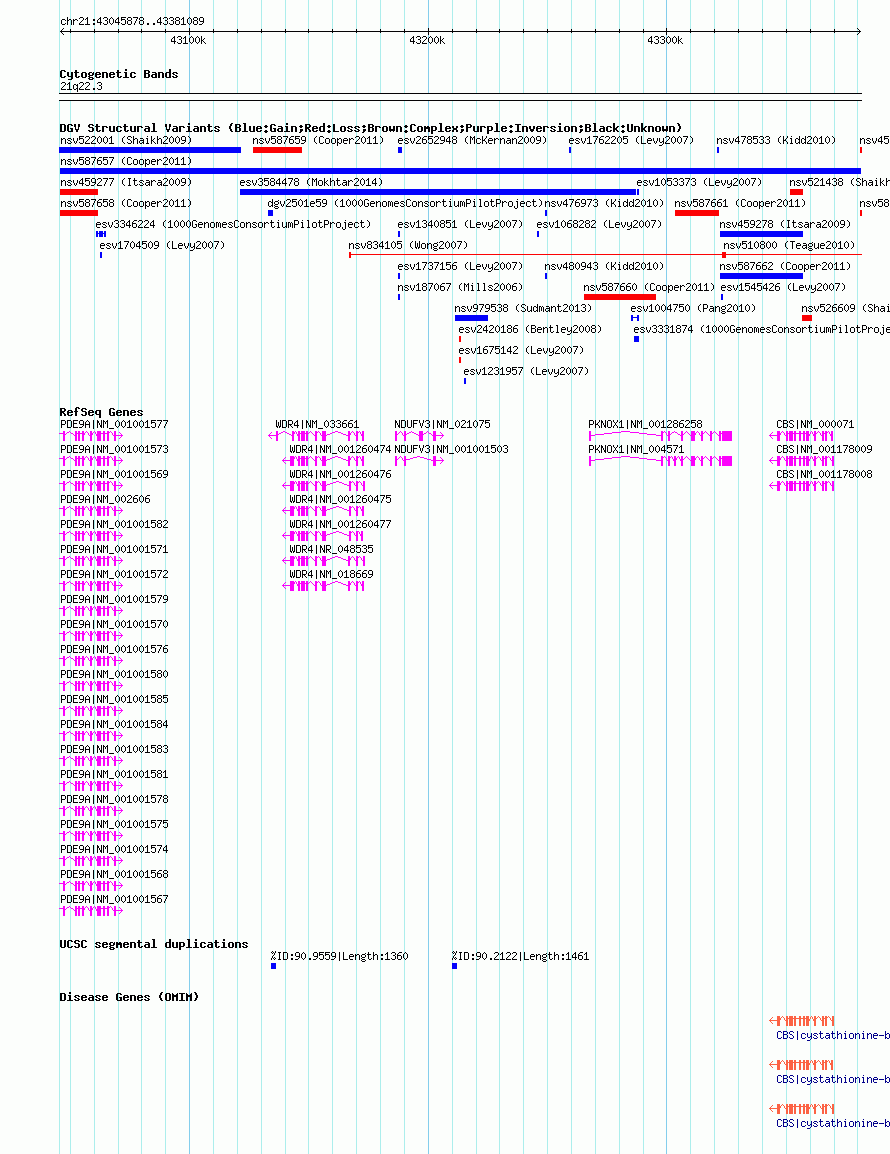The height and width of the screenshot is (1154, 890).
Task: Open variant esv1675142 (Levy2007)
Action: click(521, 350)
